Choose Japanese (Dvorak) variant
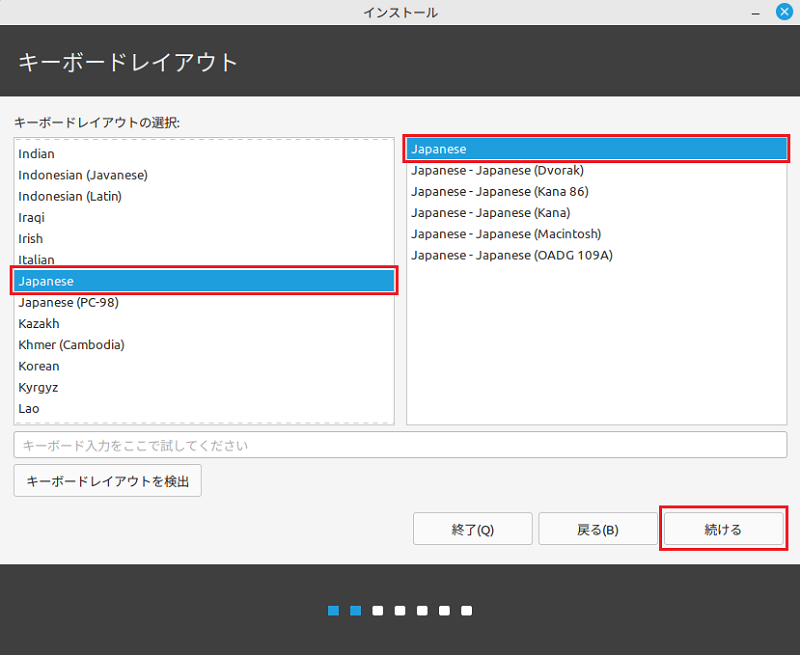The height and width of the screenshot is (655, 800). tap(596, 170)
